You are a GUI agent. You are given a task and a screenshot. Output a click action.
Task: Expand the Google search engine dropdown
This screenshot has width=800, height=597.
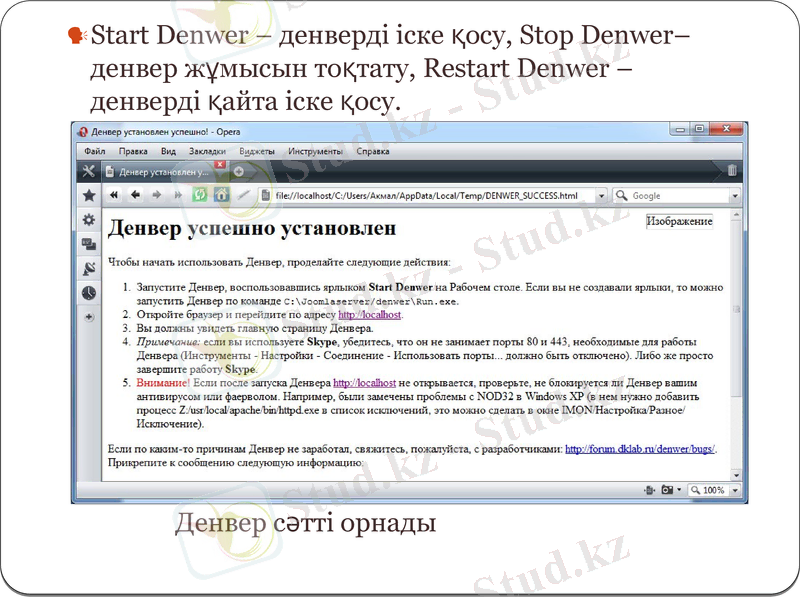[736, 195]
